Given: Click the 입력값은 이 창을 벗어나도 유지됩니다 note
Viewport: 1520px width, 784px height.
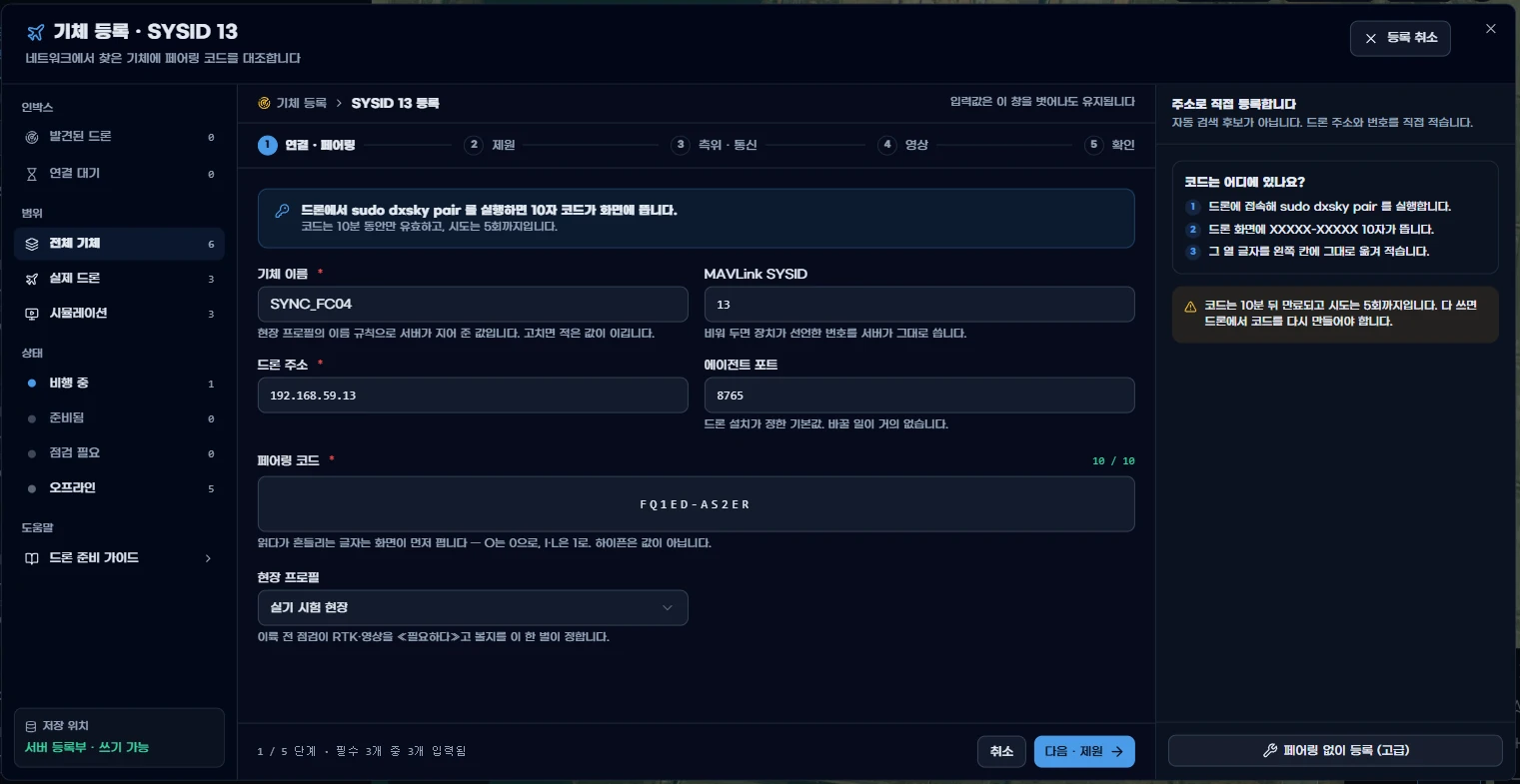Looking at the screenshot, I should pos(1042,102).
